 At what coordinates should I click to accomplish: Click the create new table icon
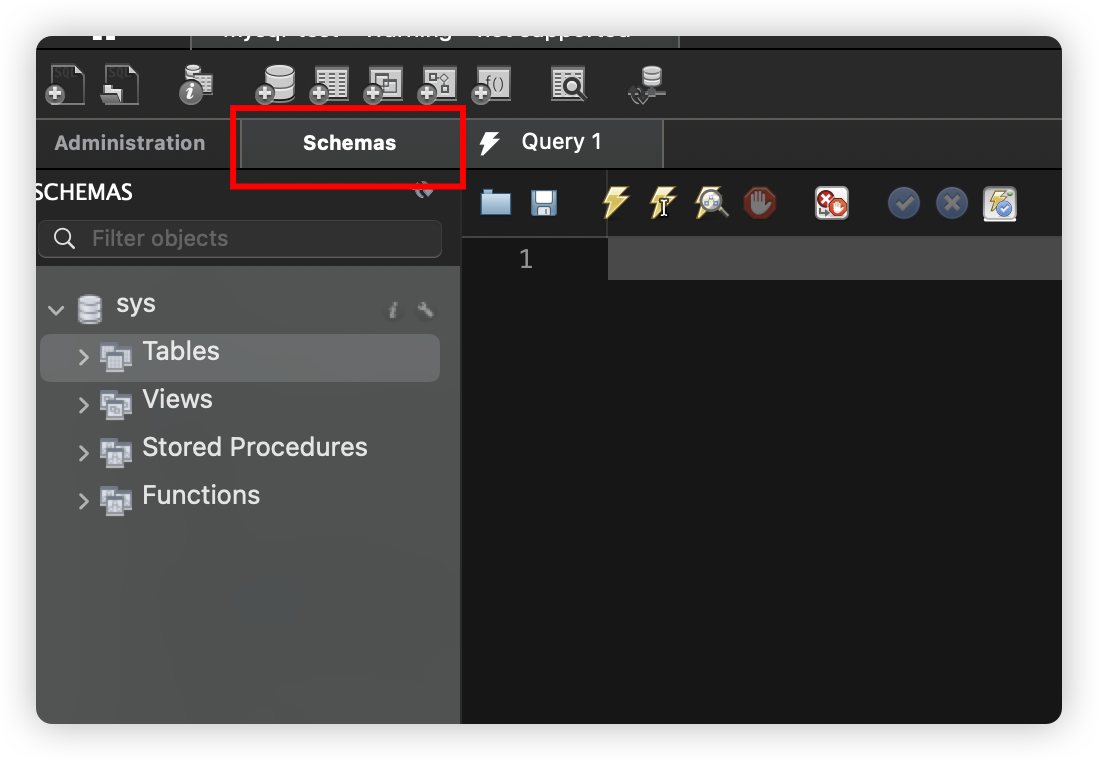point(329,84)
